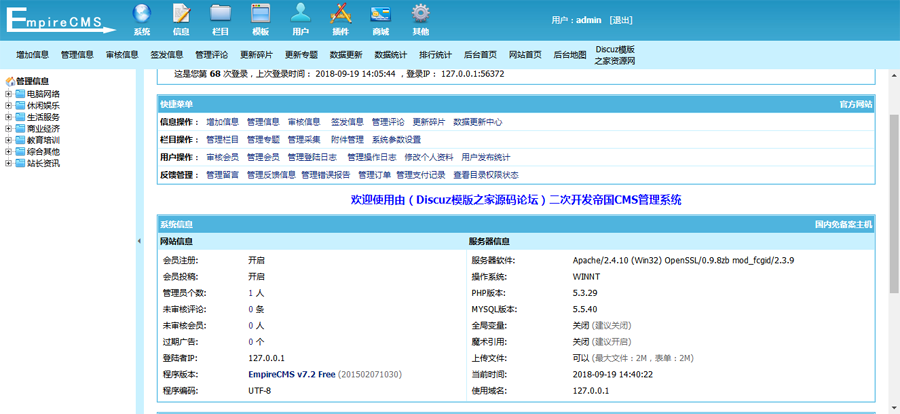Open the 国内免备案主机 link
Viewport: 900px width, 414px height.
(843, 225)
